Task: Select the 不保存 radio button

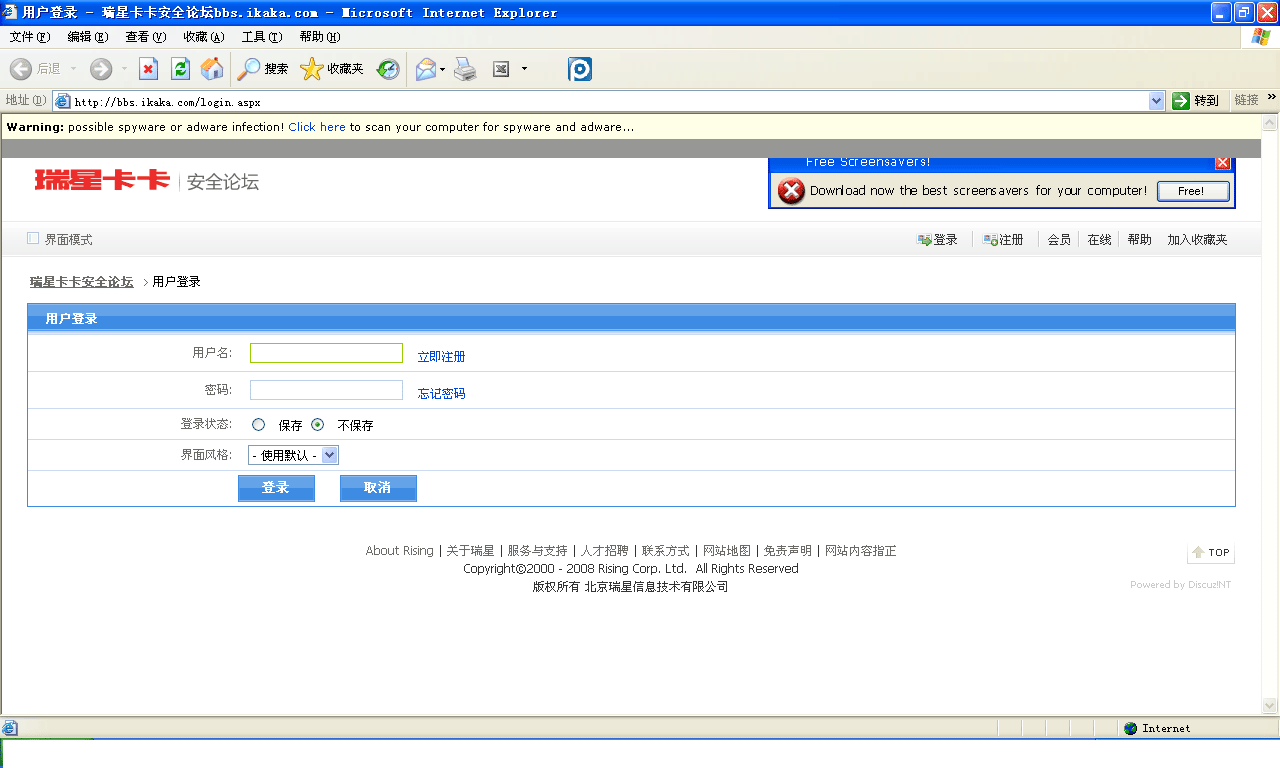Action: (318, 425)
